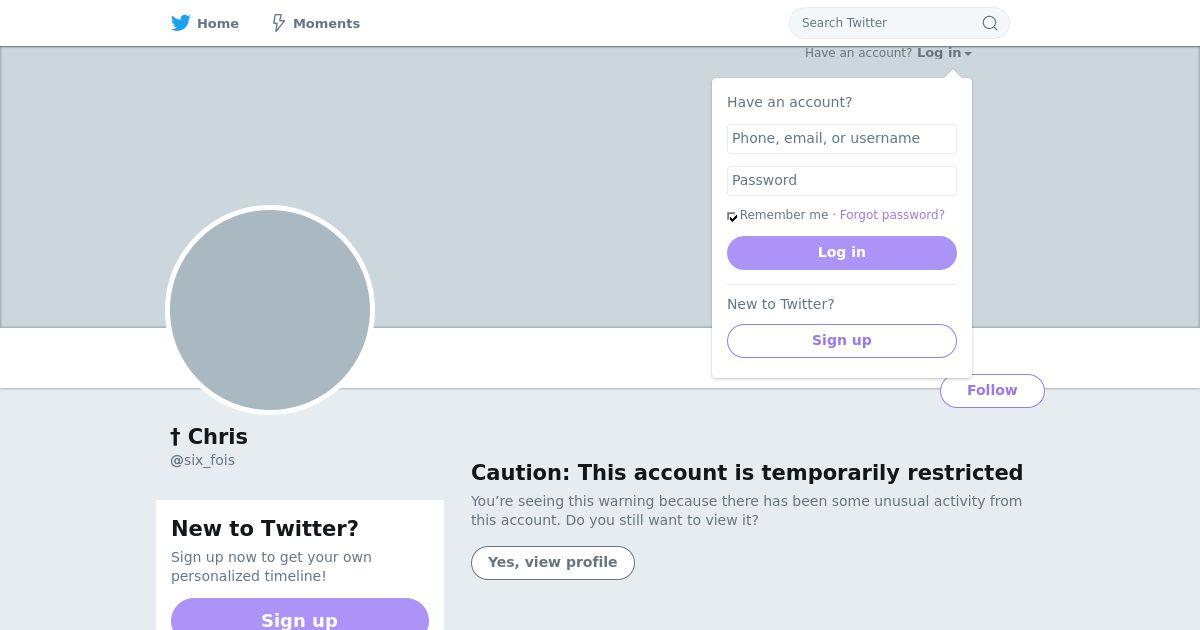Collapse the Log in dropdown caret
The height and width of the screenshot is (630, 1200).
(x=968, y=54)
